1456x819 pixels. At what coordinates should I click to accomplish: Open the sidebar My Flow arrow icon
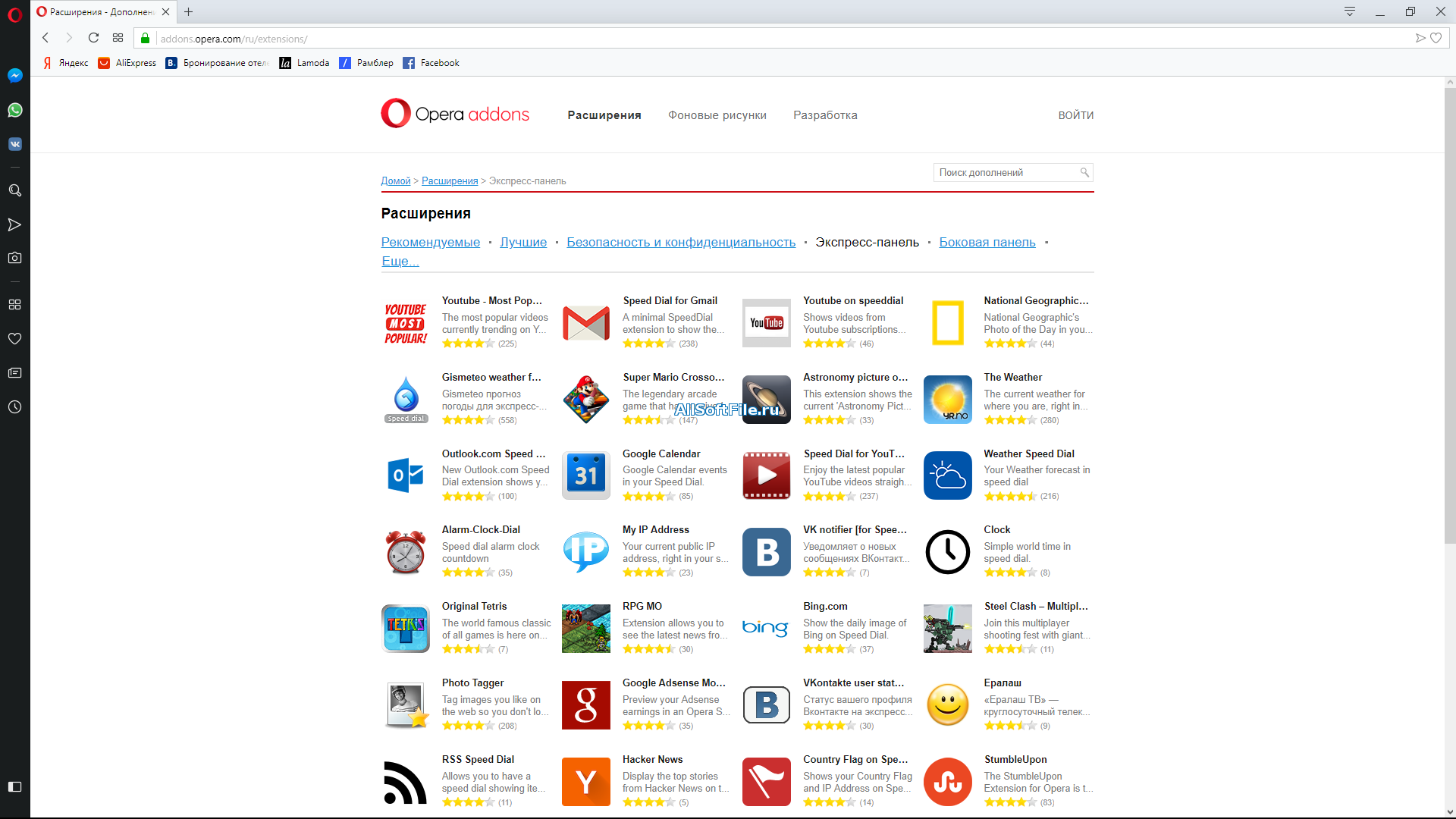point(14,224)
